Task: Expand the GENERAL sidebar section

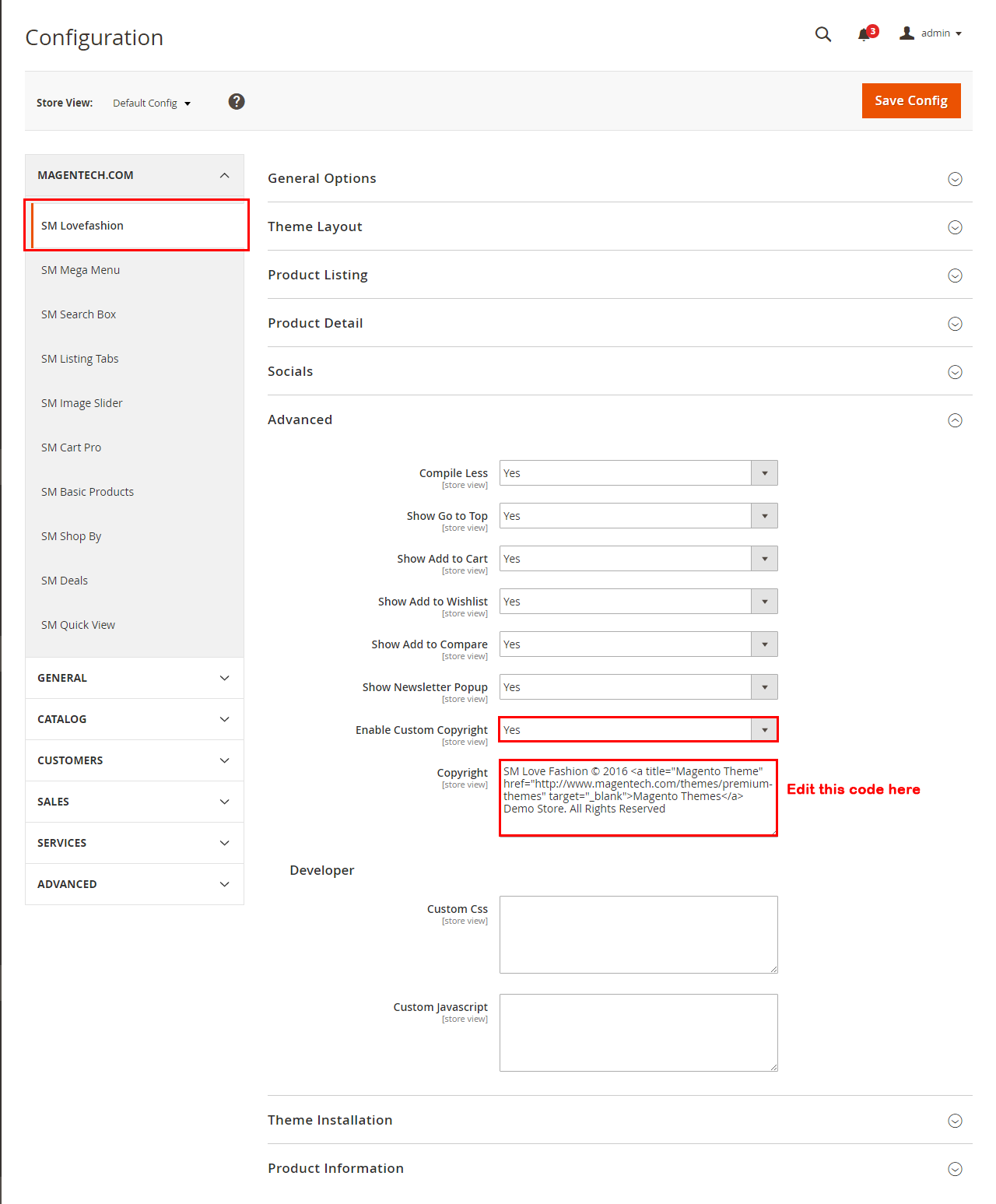Action: pos(135,678)
